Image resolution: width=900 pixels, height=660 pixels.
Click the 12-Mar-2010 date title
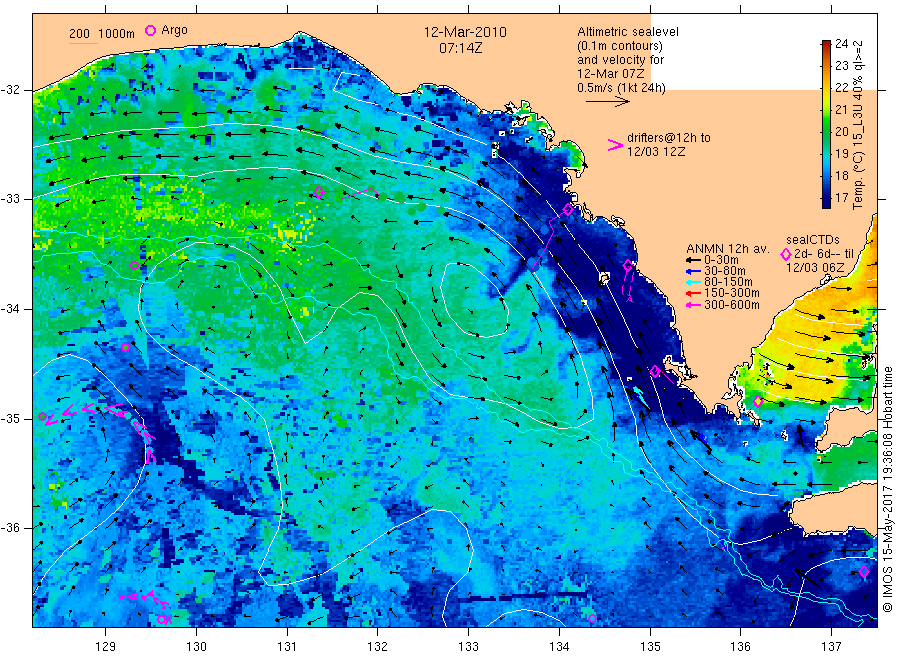(x=465, y=32)
